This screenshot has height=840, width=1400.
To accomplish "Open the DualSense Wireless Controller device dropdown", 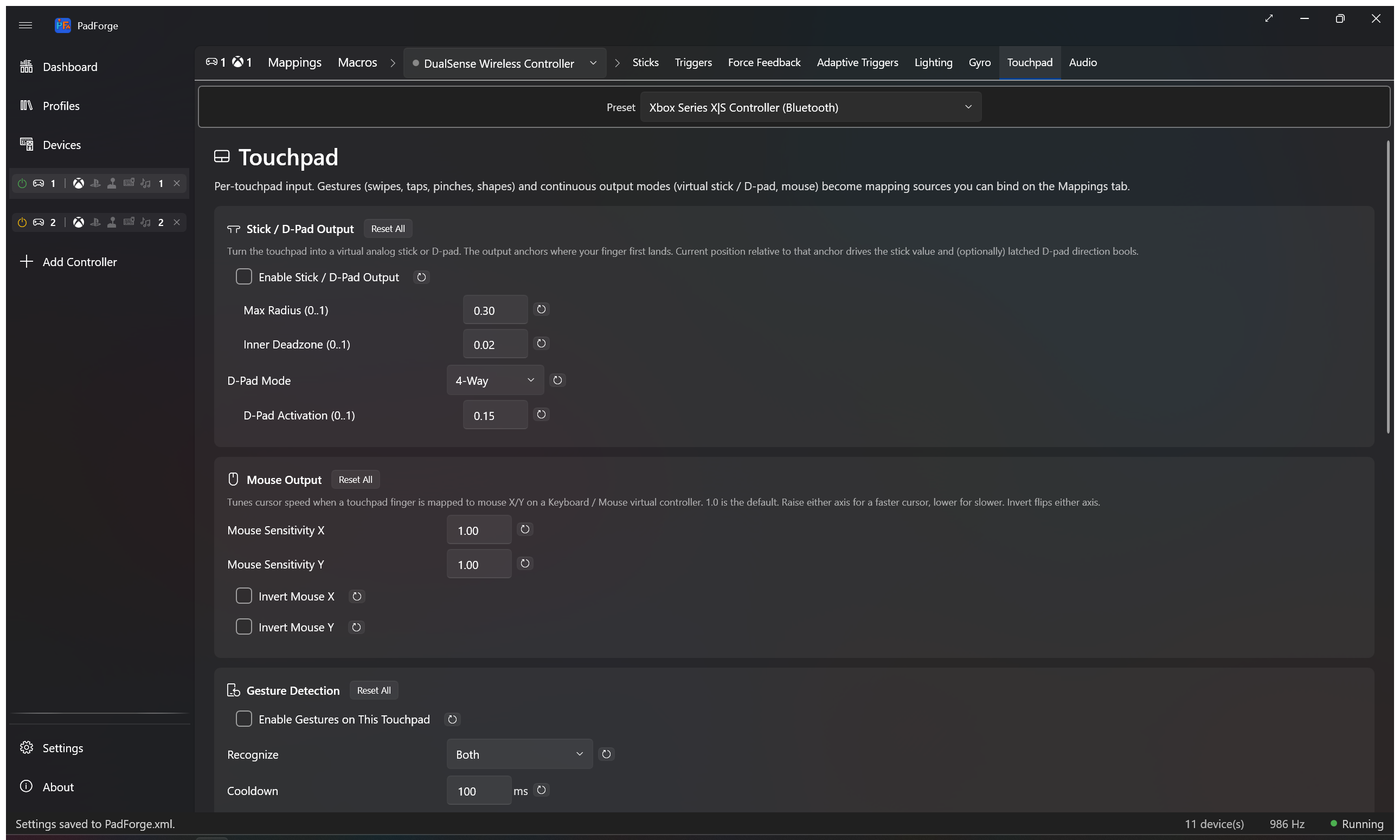I will 505,63.
